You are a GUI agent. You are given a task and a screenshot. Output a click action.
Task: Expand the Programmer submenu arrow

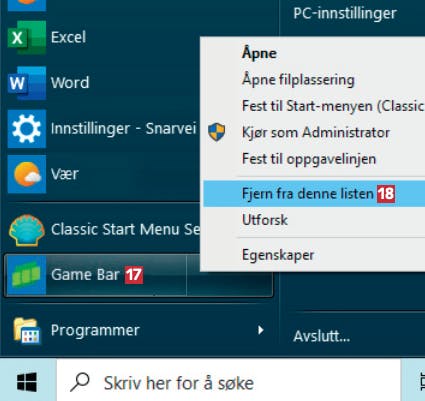[x=261, y=330]
